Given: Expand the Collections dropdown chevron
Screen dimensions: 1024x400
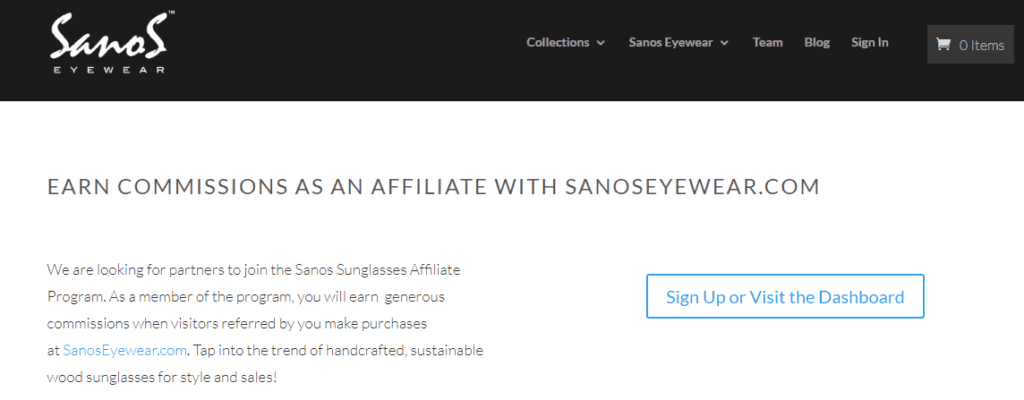Looking at the screenshot, I should coord(600,43).
